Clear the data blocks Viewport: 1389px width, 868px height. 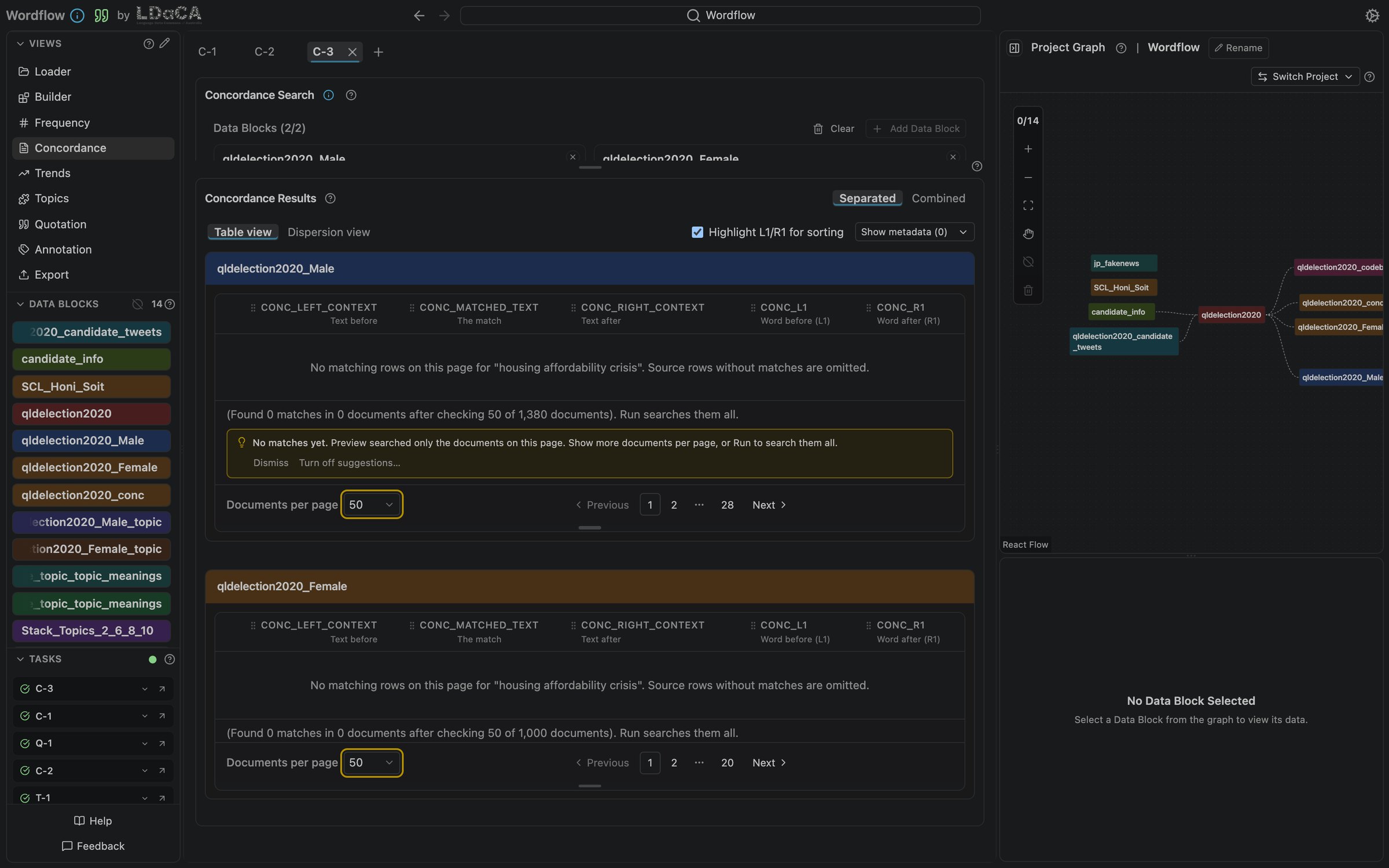tap(833, 128)
